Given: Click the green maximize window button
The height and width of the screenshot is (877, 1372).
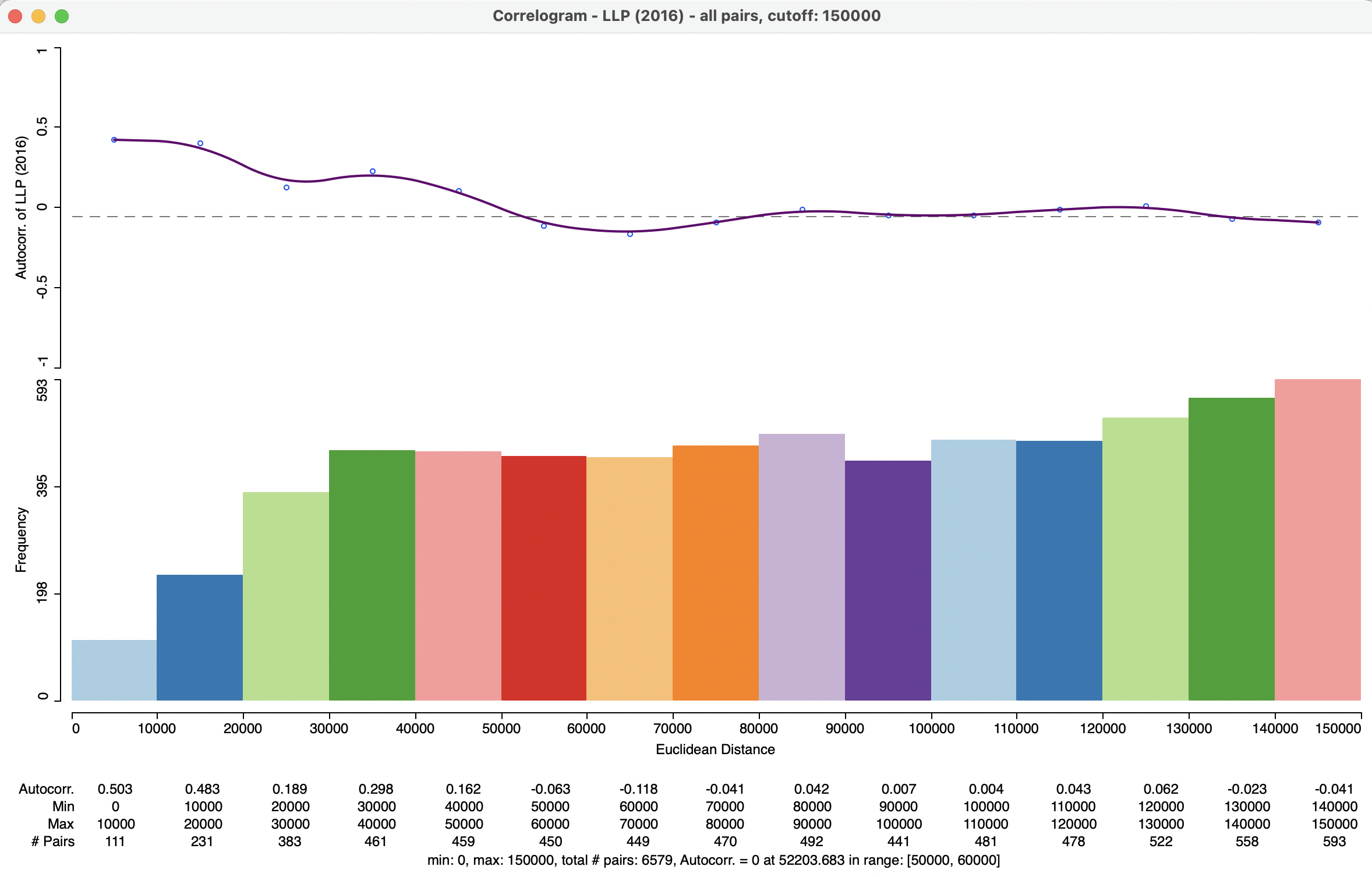Looking at the screenshot, I should [x=62, y=16].
